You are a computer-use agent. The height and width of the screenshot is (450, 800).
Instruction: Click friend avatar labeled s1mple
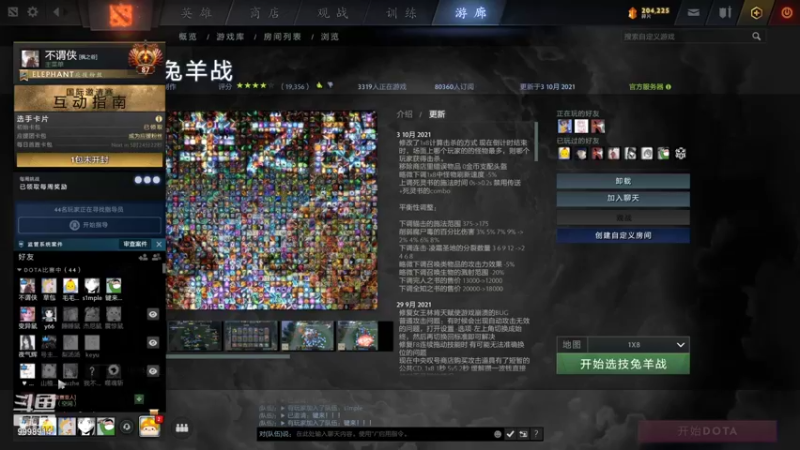(92, 286)
